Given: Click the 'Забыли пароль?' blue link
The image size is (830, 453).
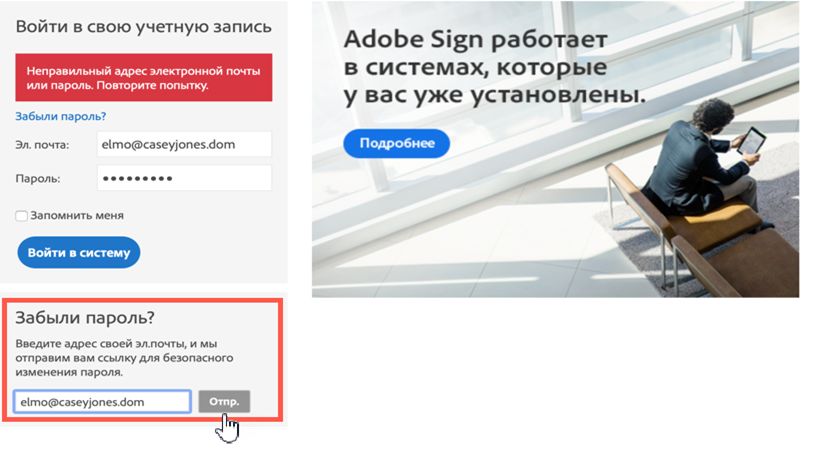Looking at the screenshot, I should 60,116.
